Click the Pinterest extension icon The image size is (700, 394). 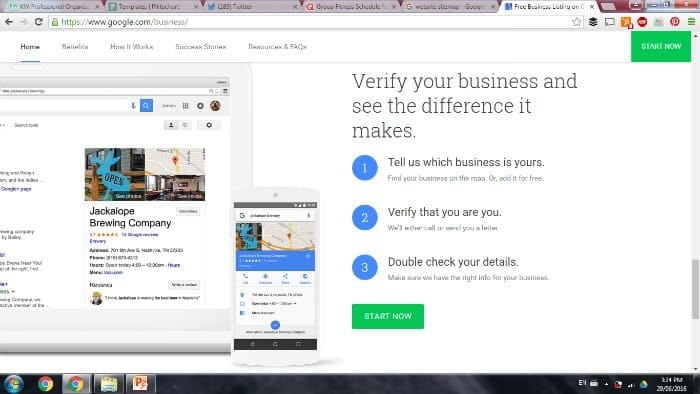point(675,22)
